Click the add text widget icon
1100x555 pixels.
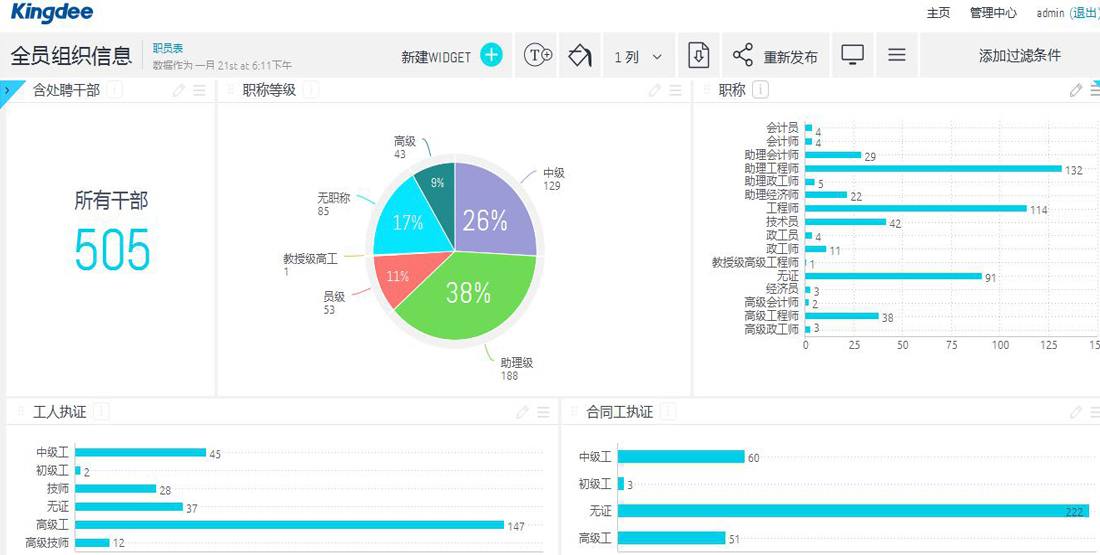point(539,56)
